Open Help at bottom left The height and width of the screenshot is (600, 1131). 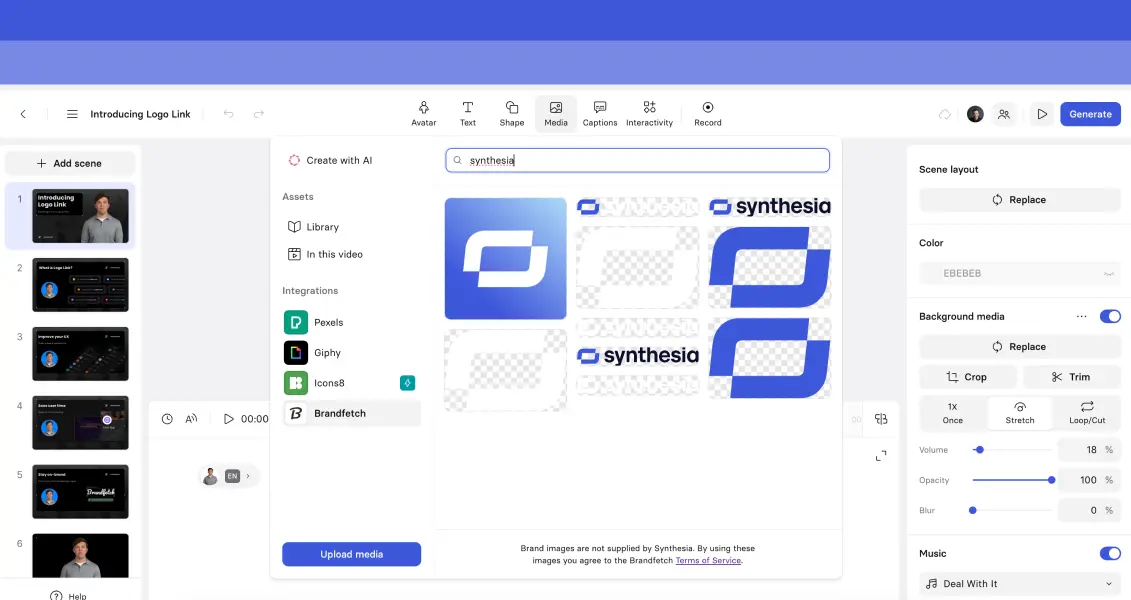(69, 596)
